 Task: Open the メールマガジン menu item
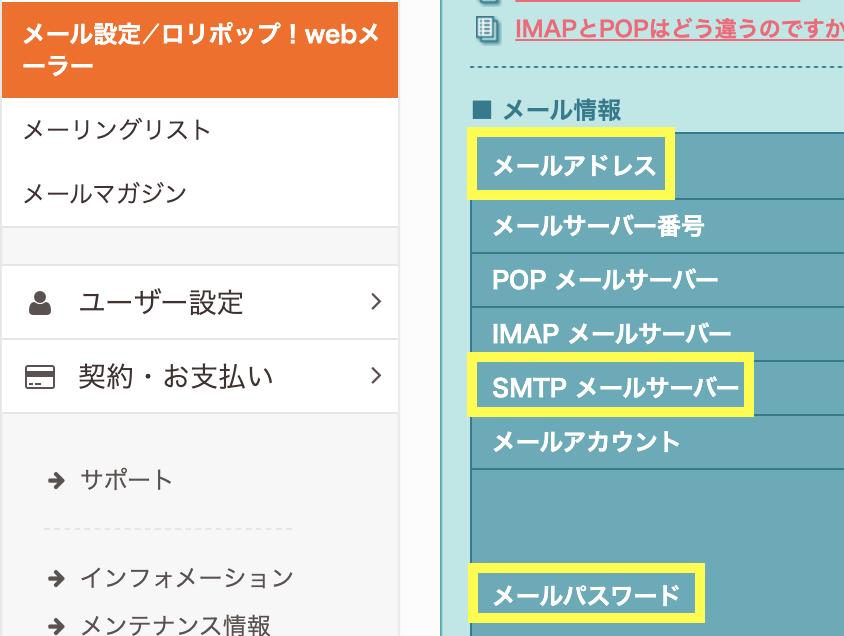pyautogui.click(x=105, y=193)
